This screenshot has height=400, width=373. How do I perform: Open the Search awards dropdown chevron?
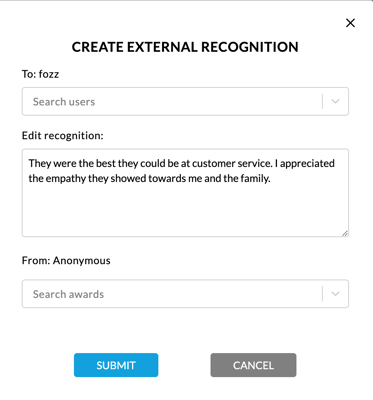point(335,294)
